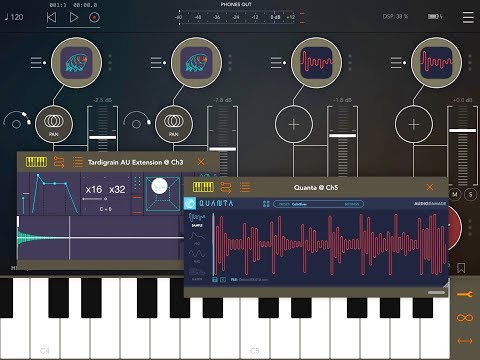This screenshot has height=360, width=480.
Task: Select the SAMPLE tab in Quanta sidebar
Action: [x=197, y=220]
